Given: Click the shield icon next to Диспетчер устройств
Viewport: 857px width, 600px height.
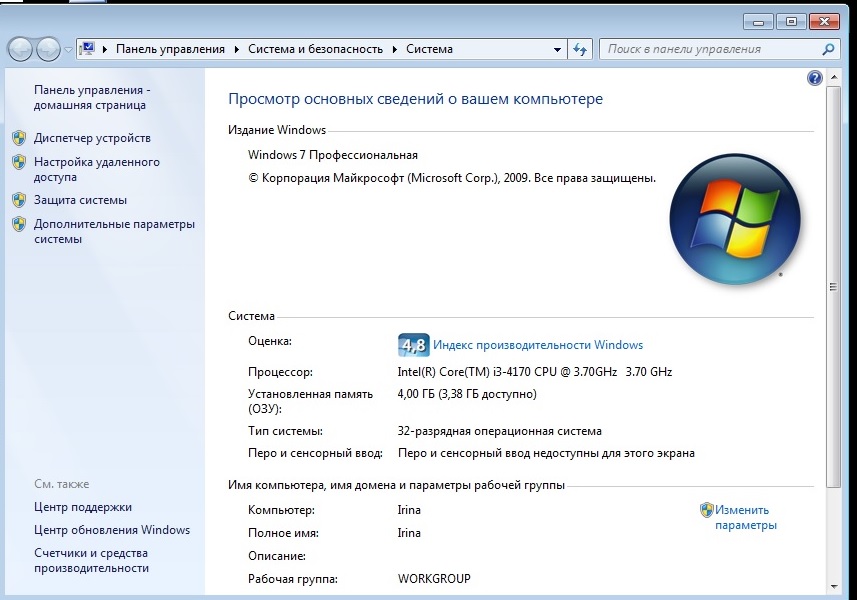Looking at the screenshot, I should (18, 138).
